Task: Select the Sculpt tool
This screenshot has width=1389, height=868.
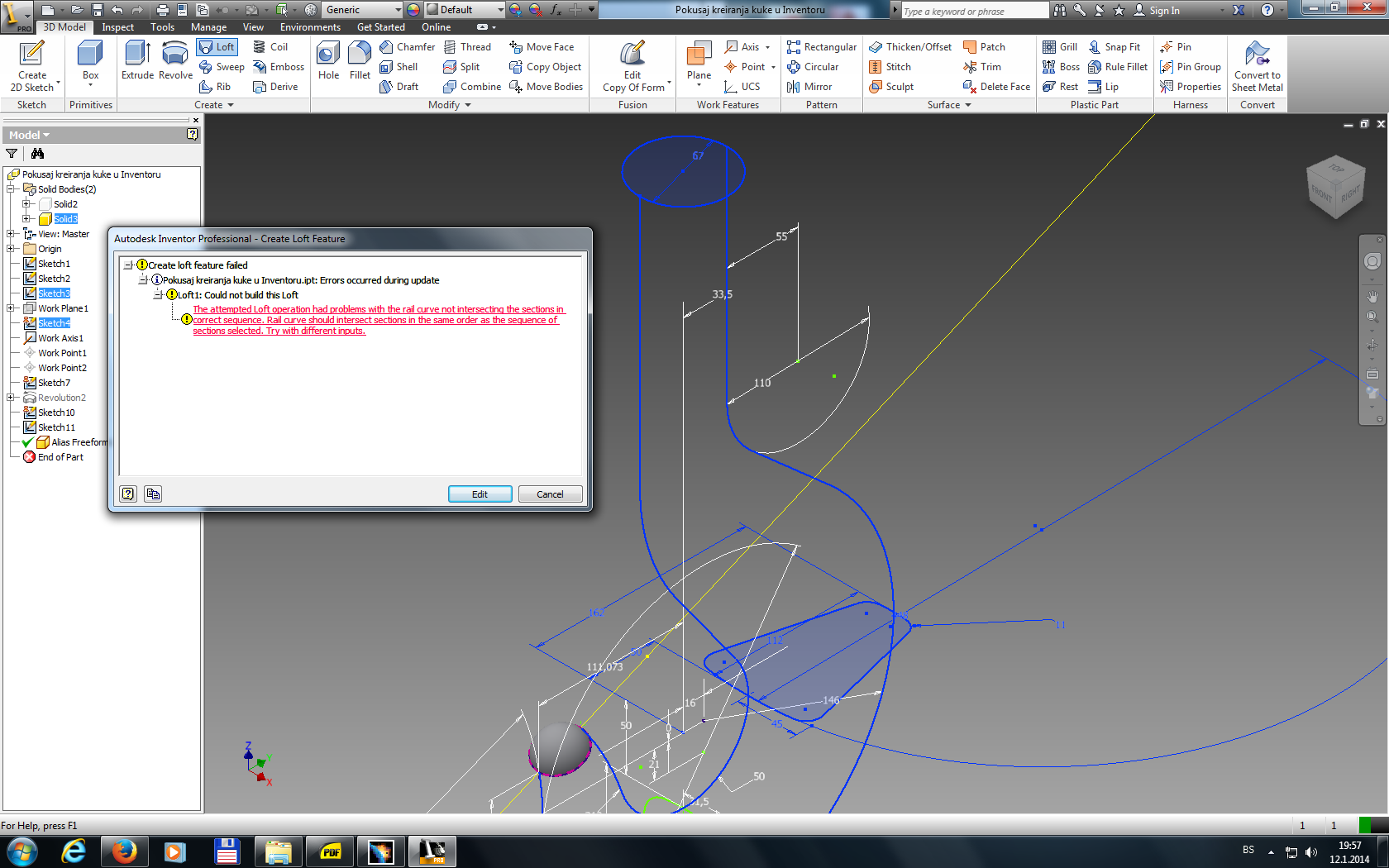Action: 891,87
